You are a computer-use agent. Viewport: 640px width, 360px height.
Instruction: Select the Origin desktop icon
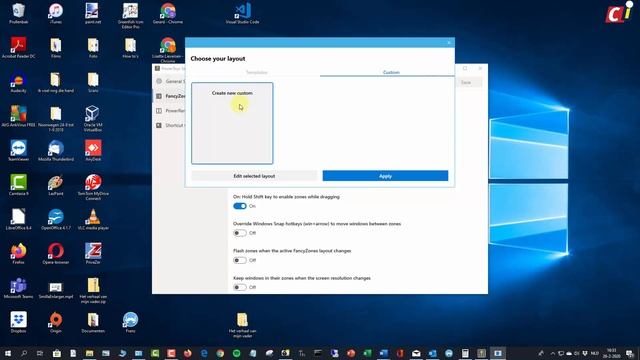click(x=56, y=322)
